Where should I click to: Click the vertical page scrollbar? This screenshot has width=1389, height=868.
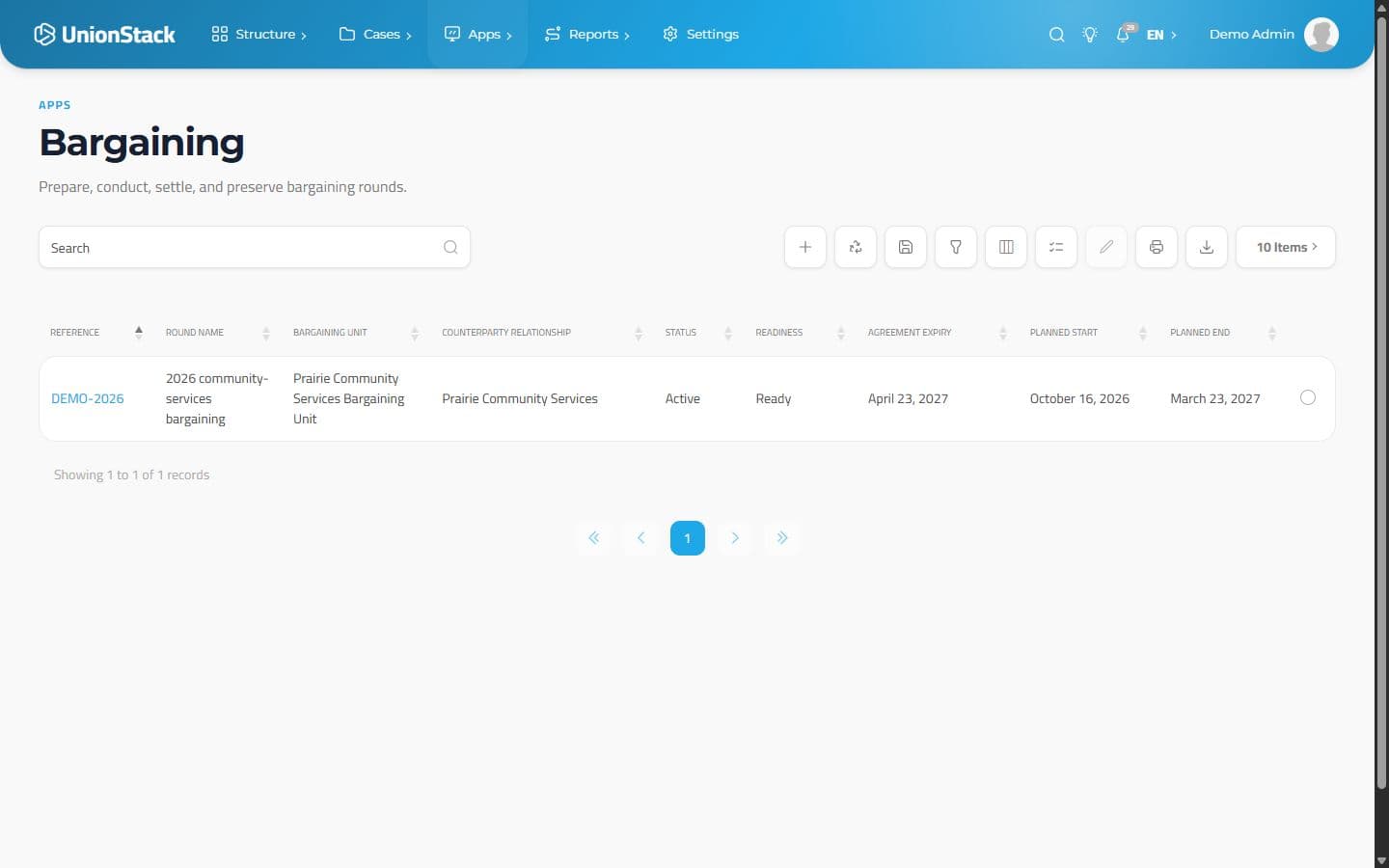click(1381, 405)
